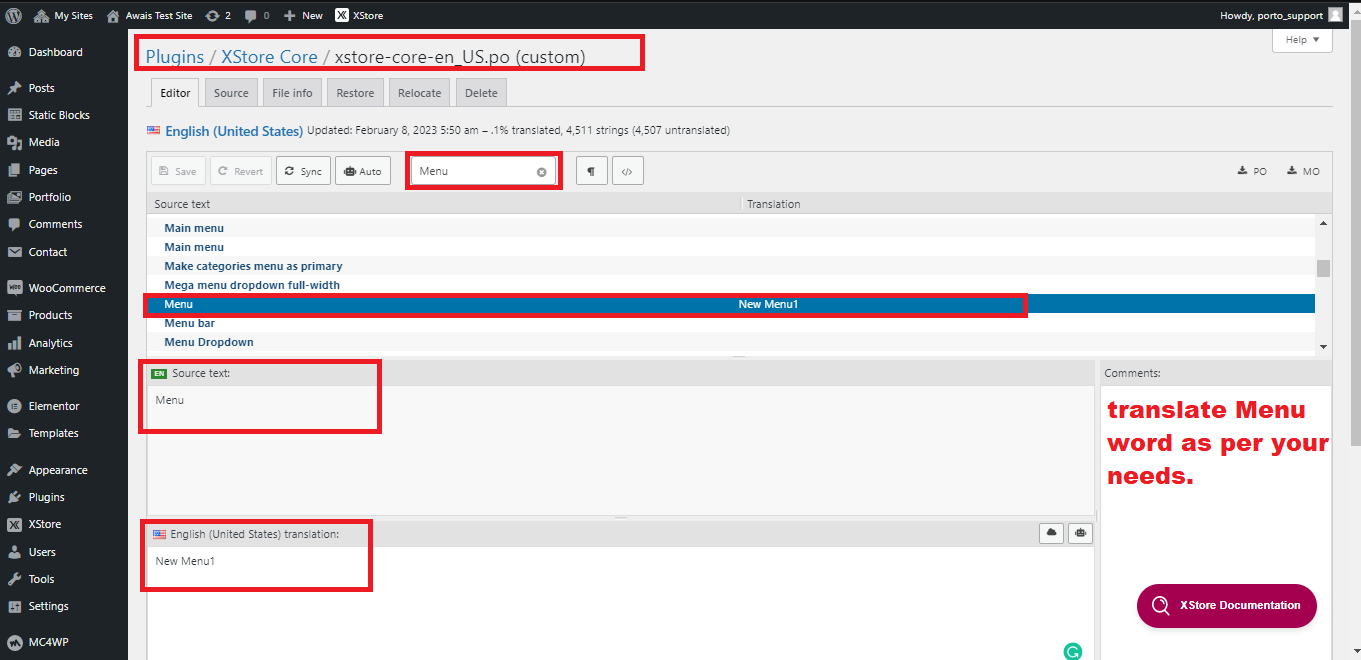Open WooCommerce in sidebar
This screenshot has width=1361, height=660.
(66, 288)
